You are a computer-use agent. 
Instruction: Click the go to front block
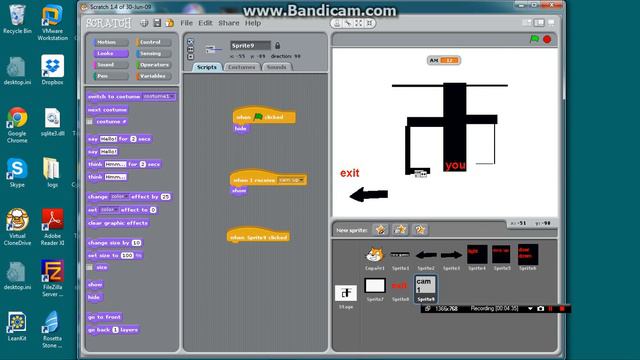pos(104,317)
